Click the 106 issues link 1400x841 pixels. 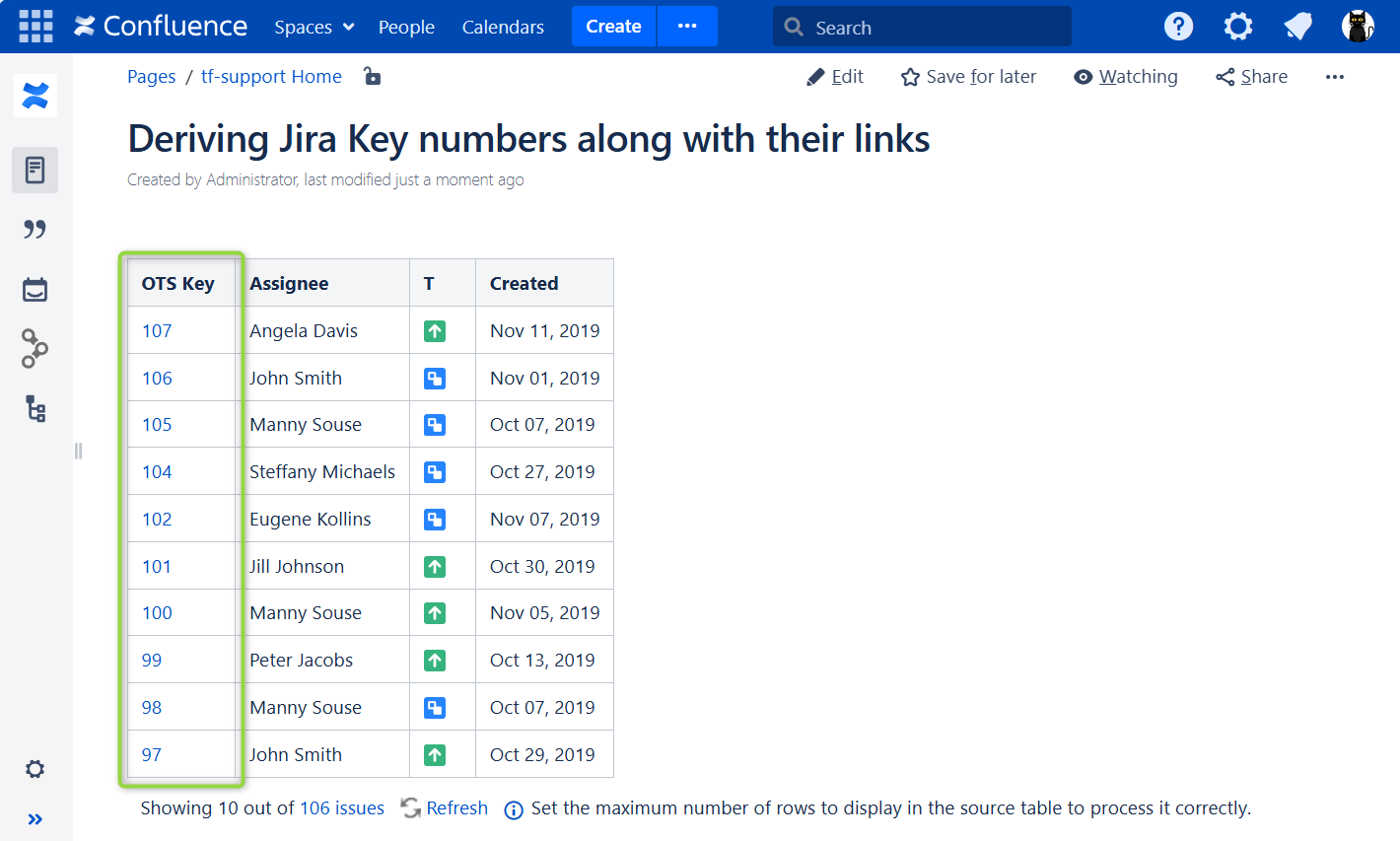tap(342, 808)
